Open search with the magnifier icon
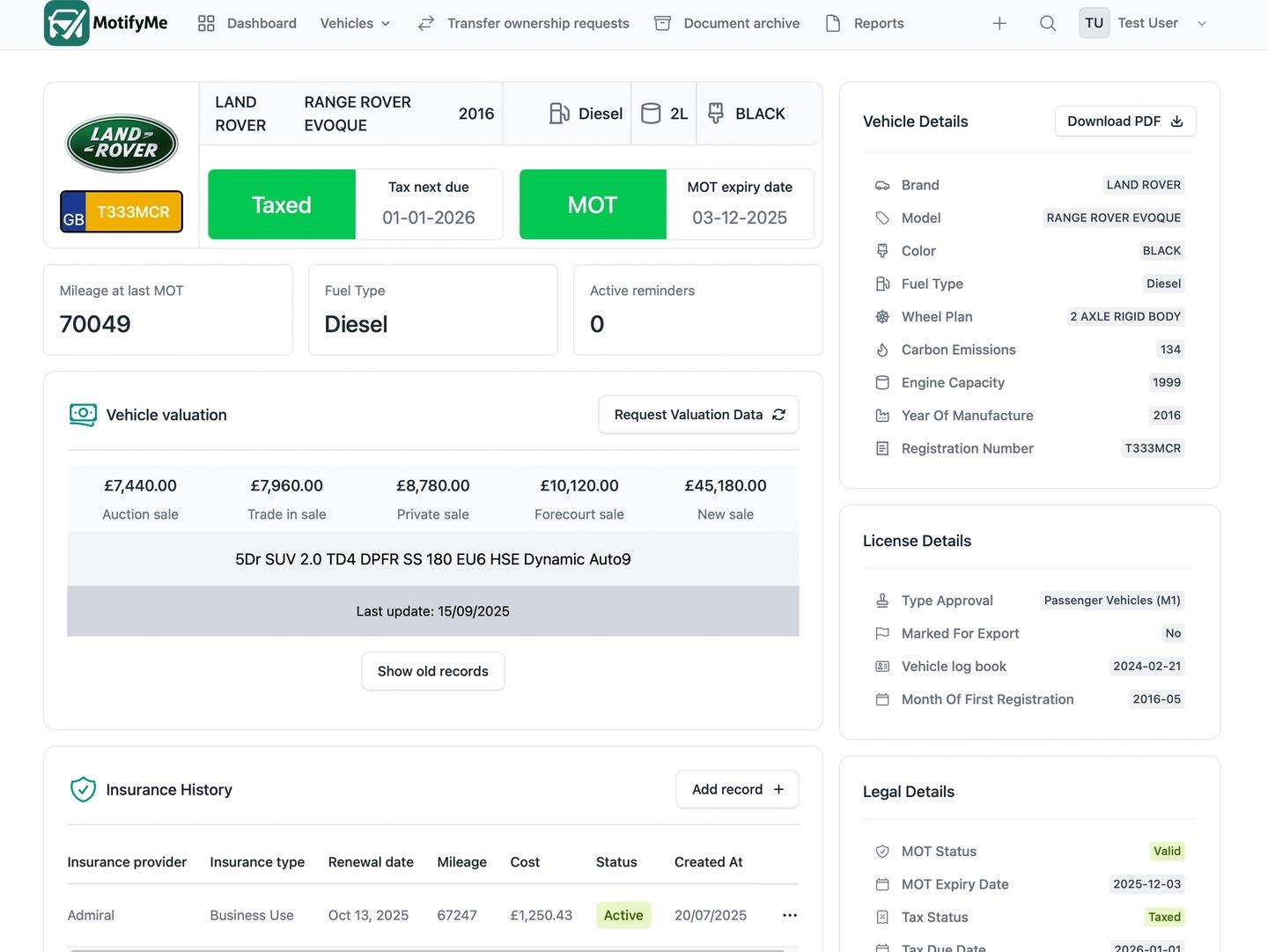Screen dimensions: 1268x952 tap(1048, 24)
